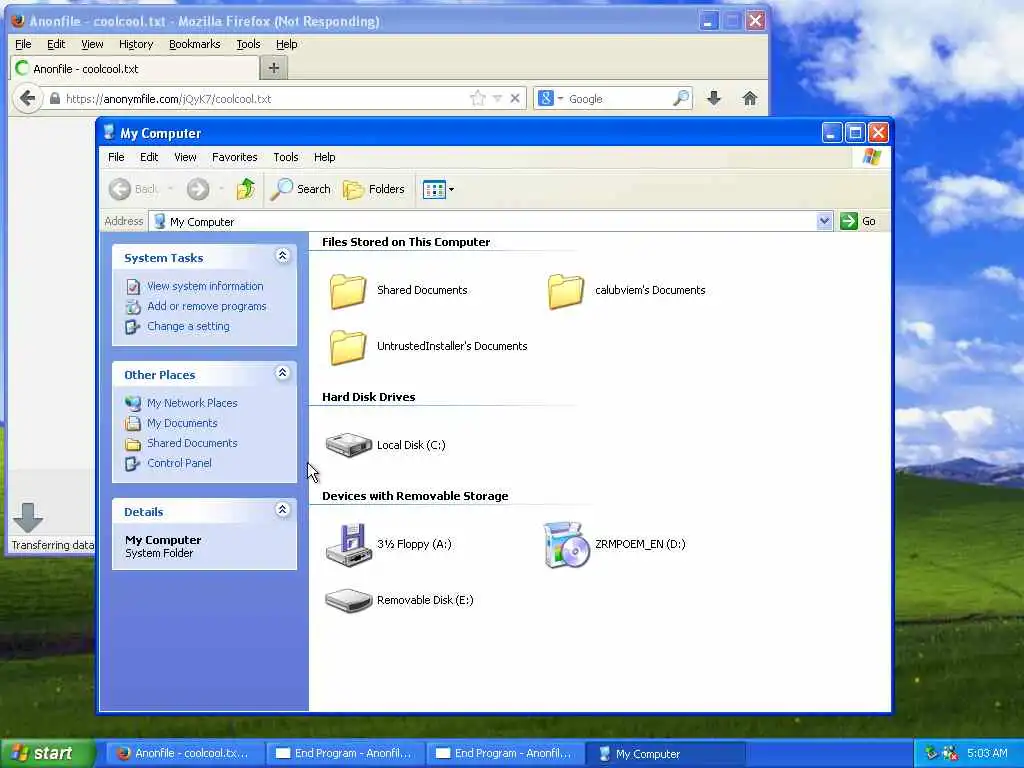Open the Help menu in My Computer

pos(324,157)
